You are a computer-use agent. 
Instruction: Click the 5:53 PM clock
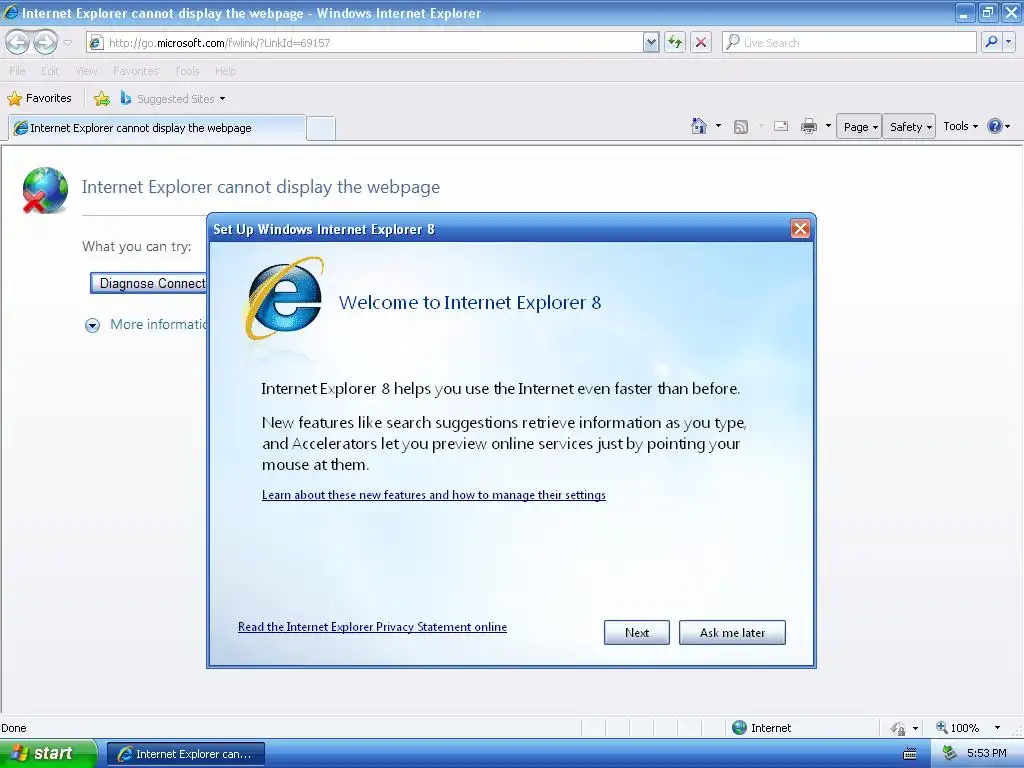coord(987,754)
